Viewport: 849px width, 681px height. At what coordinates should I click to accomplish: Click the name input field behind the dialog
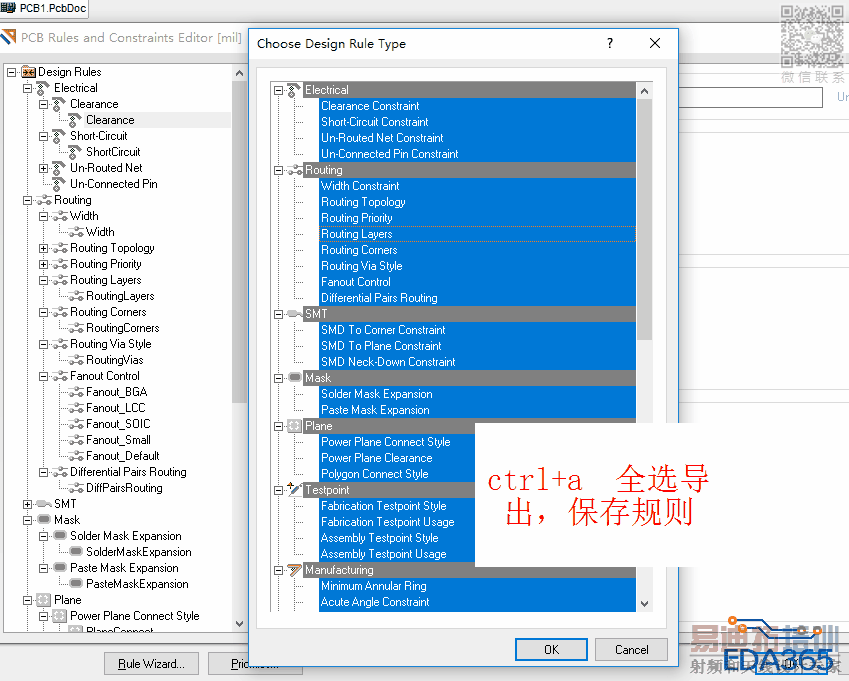tap(750, 98)
